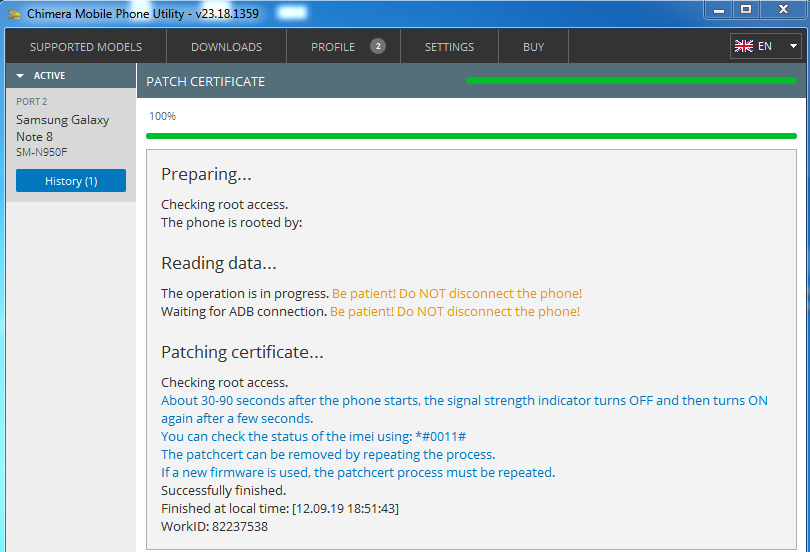This screenshot has width=810, height=552.
Task: Click the Chimera logo icon in title bar
Action: (13, 13)
